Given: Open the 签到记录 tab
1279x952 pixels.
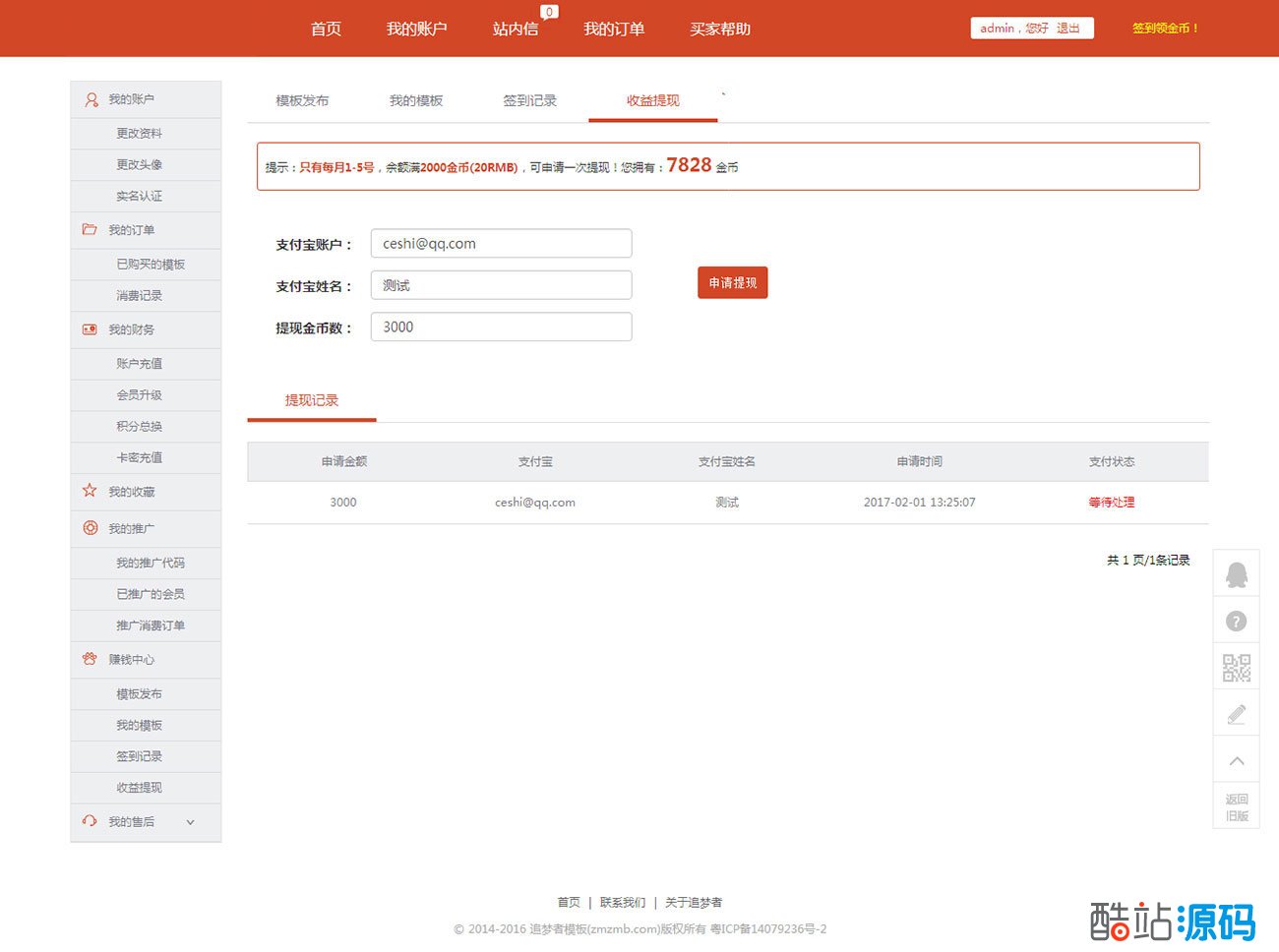Looking at the screenshot, I should click(529, 100).
